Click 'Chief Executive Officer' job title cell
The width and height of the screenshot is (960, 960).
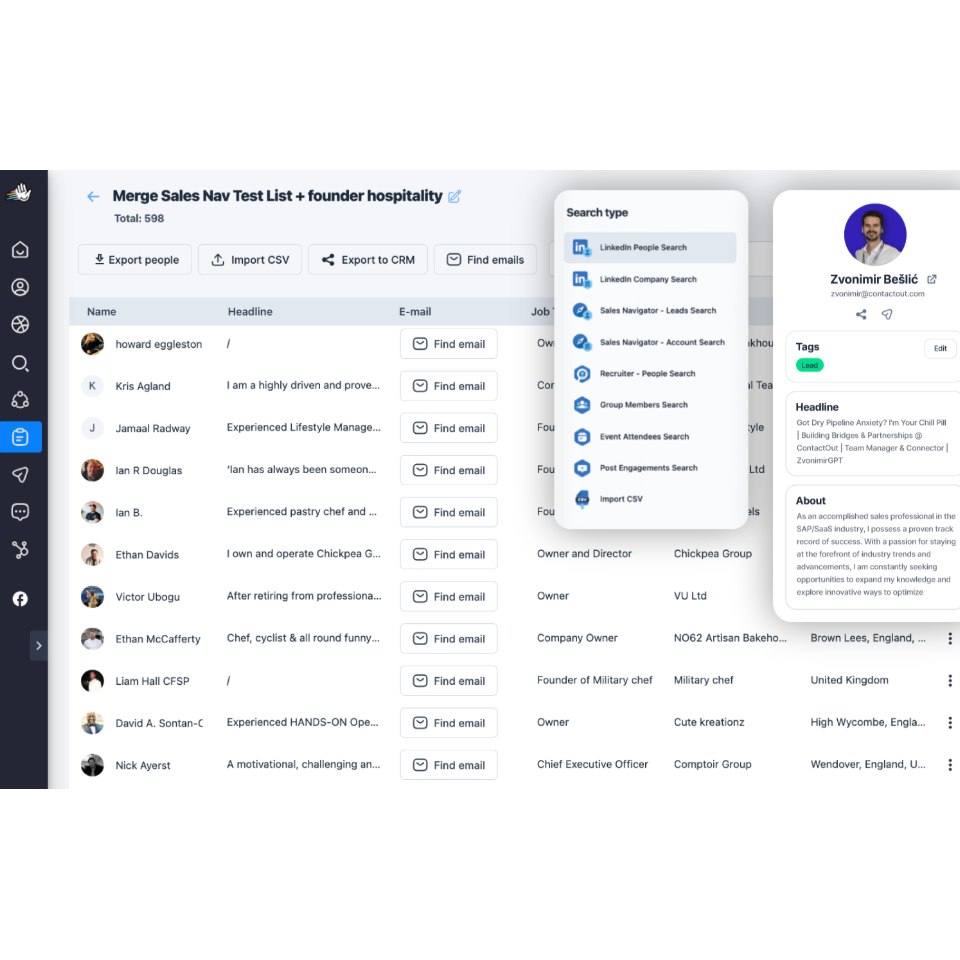point(592,764)
